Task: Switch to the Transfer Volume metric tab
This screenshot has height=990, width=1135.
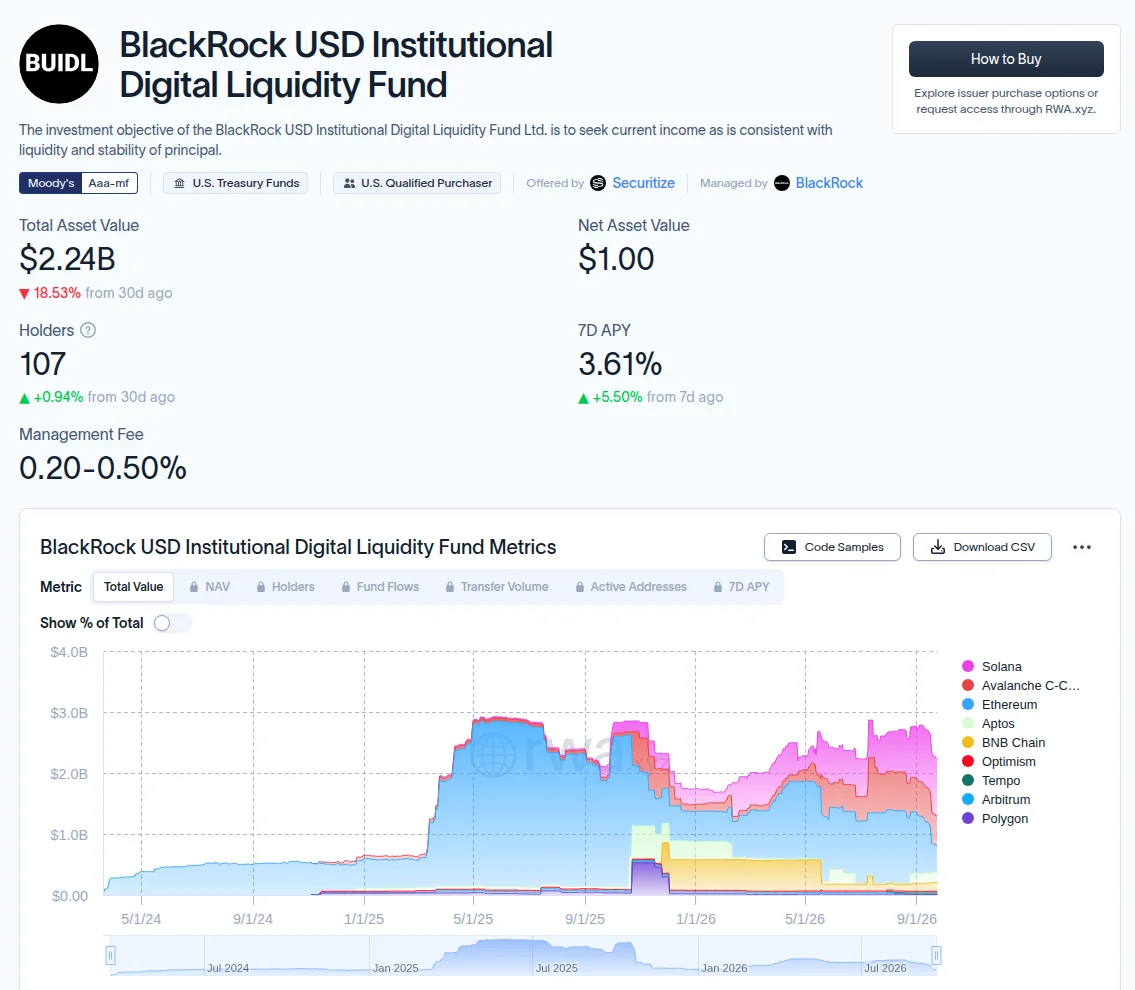Action: 497,587
